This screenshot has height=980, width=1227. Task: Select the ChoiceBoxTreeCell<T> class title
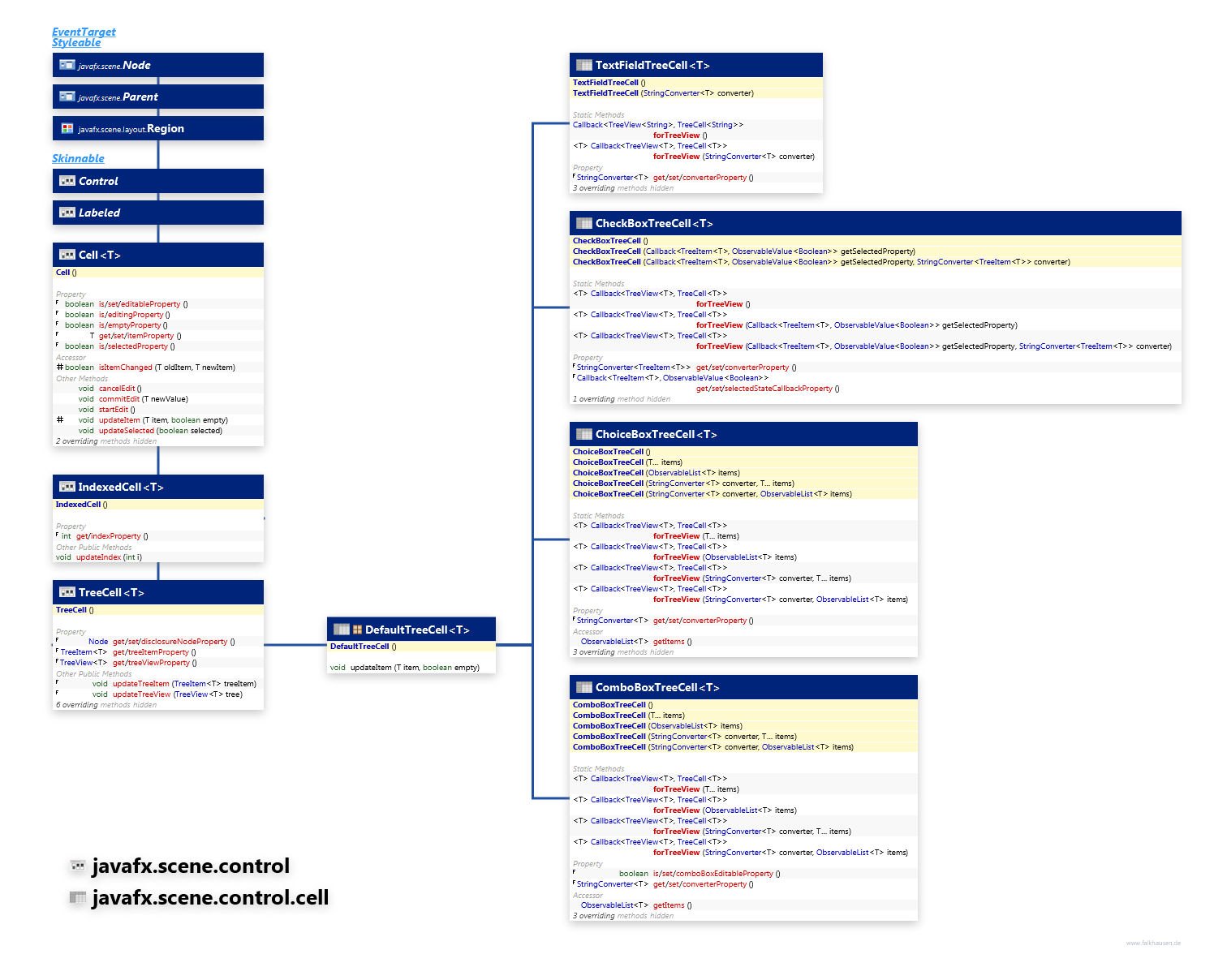click(x=656, y=434)
